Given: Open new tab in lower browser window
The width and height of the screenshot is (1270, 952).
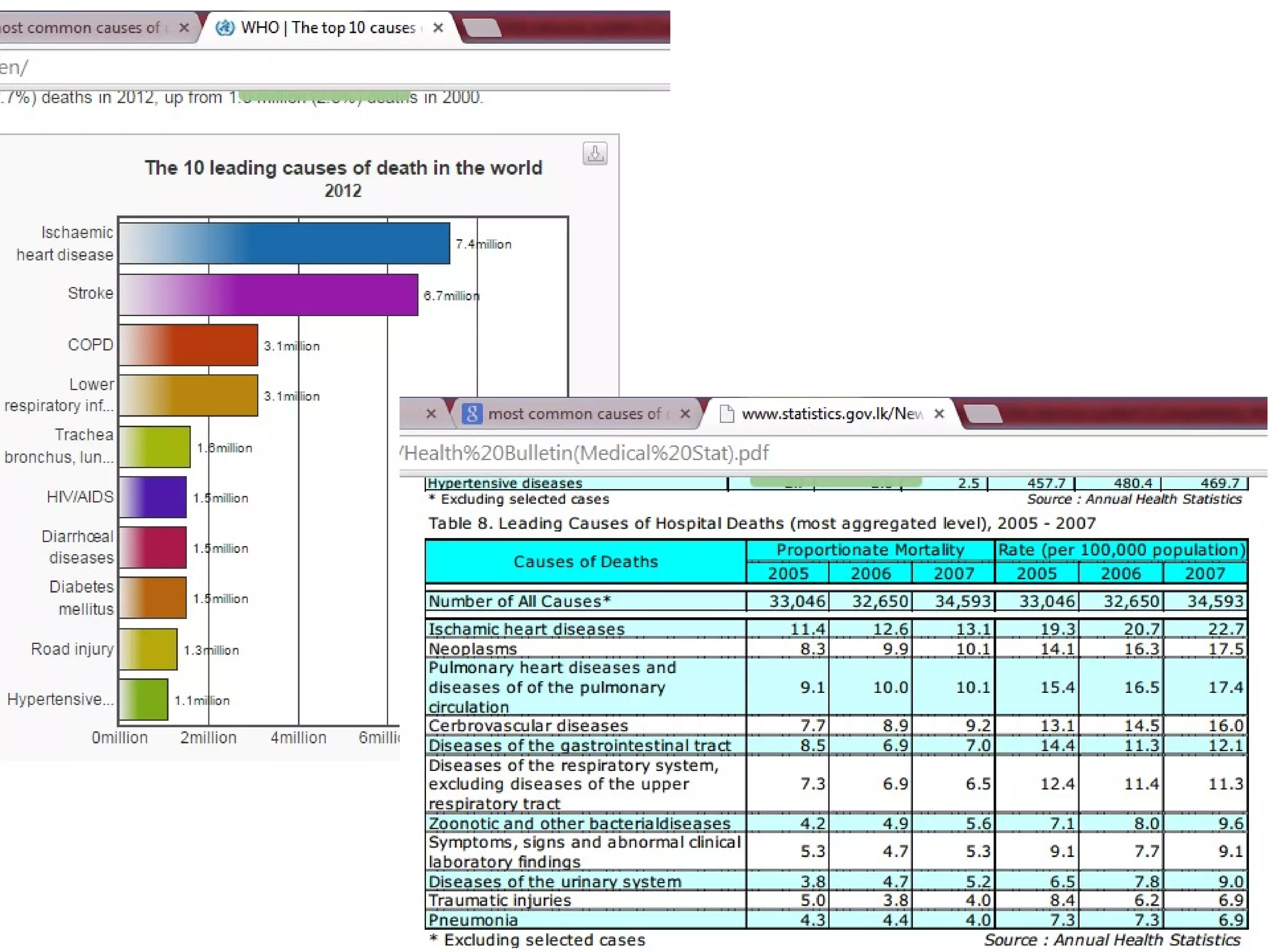Looking at the screenshot, I should point(984,413).
